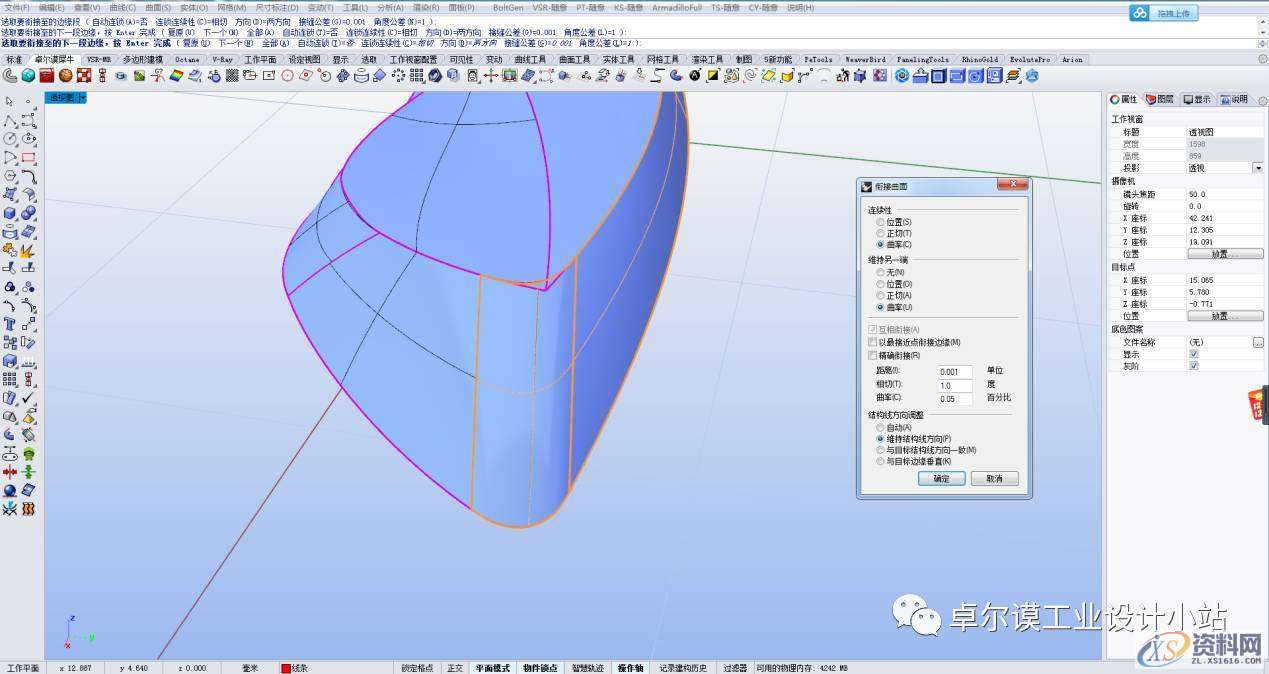Select 正切(T) under 连续性
Screen dimensions: 1269x674
click(880, 233)
